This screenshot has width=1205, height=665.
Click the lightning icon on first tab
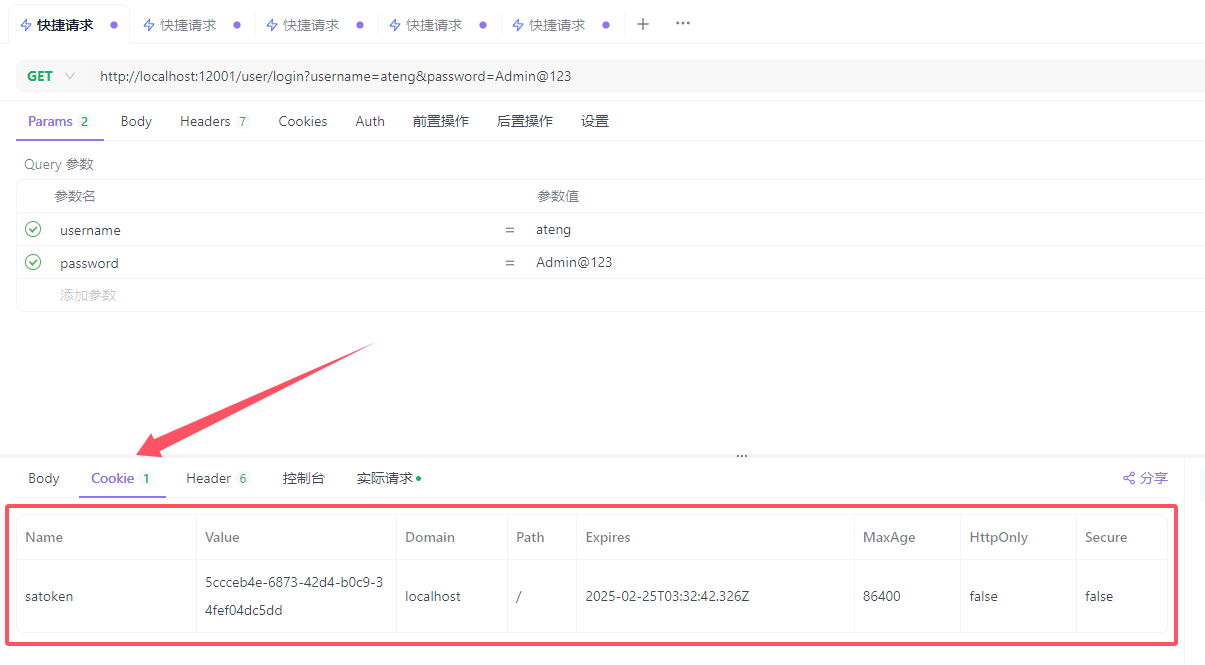pos(26,25)
